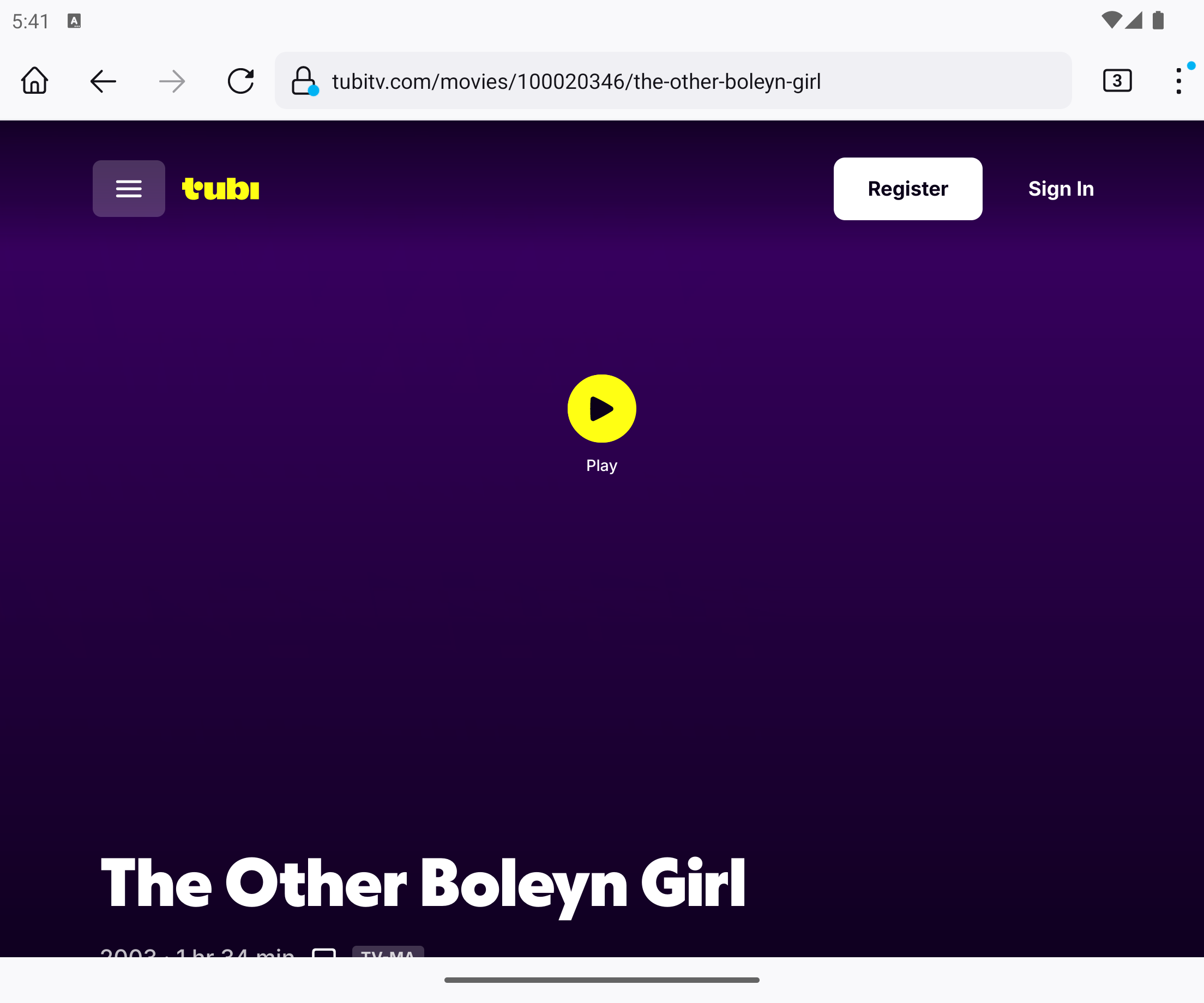Tap the forward arrow in toolbar
The height and width of the screenshot is (1003, 1204).
click(172, 81)
